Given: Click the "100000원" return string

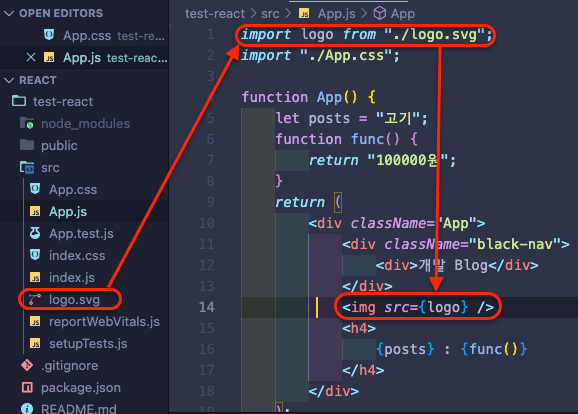Looking at the screenshot, I should (408, 160).
